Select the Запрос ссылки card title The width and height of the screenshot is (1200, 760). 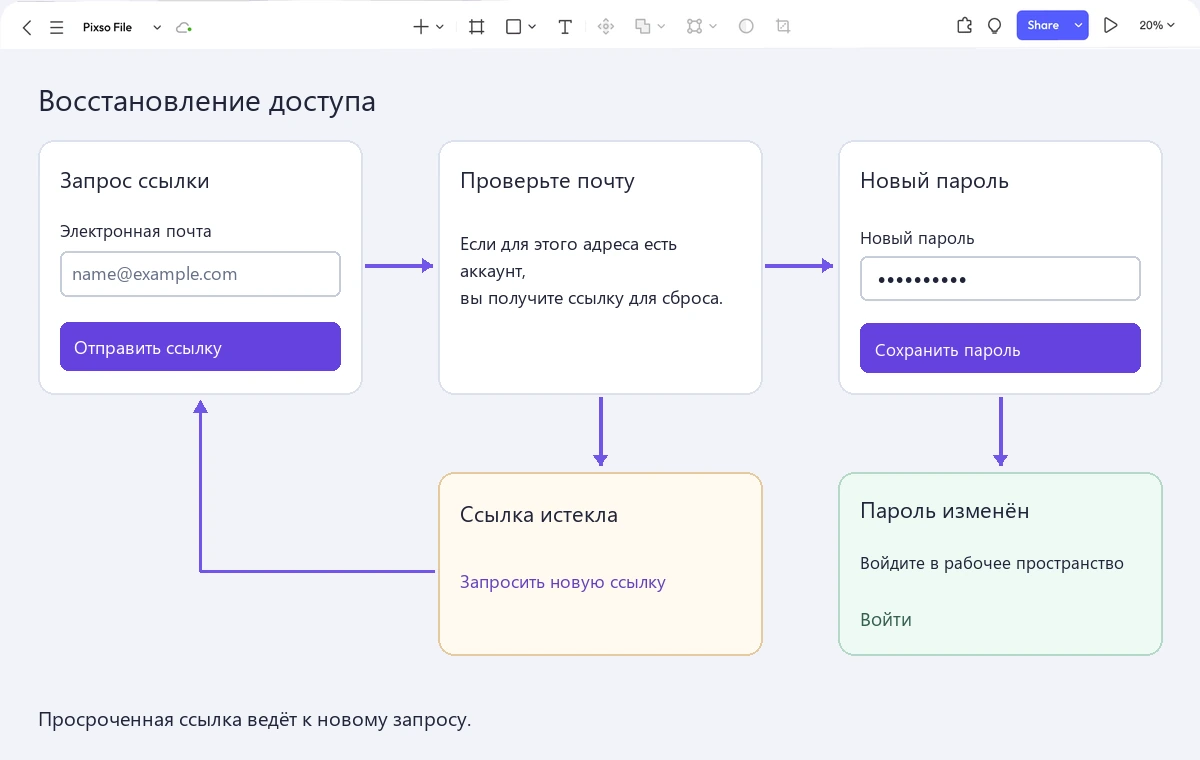[x=135, y=181]
